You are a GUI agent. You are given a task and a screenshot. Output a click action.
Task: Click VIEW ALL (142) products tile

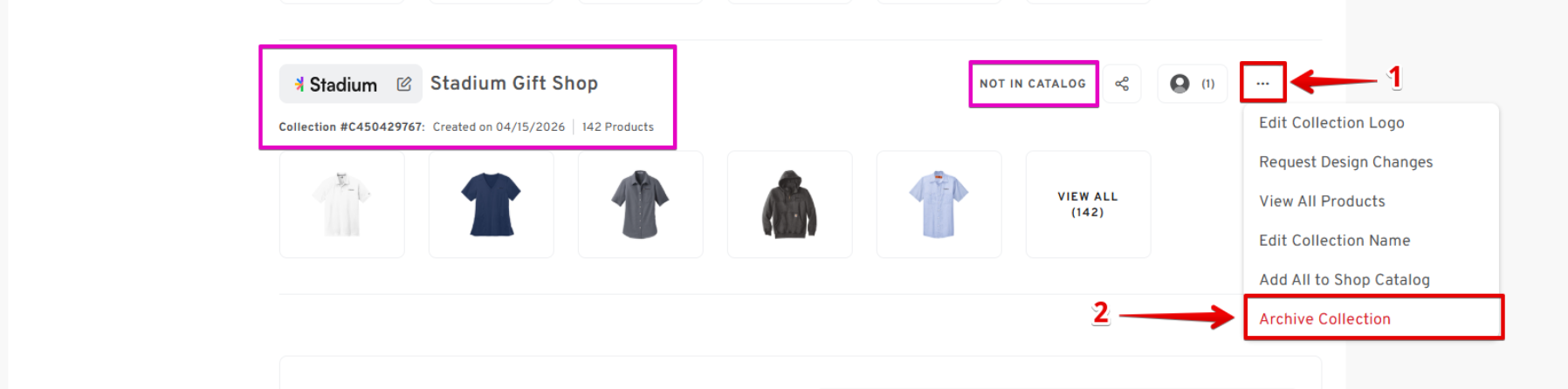[1088, 204]
